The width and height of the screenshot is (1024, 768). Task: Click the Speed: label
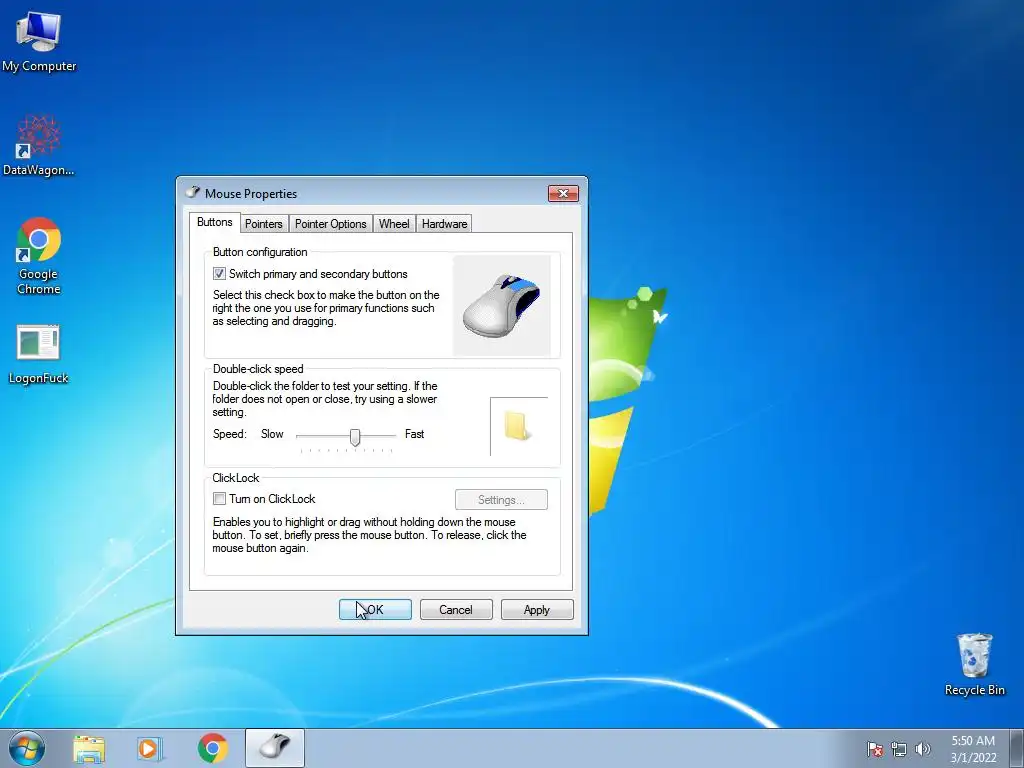coord(229,434)
